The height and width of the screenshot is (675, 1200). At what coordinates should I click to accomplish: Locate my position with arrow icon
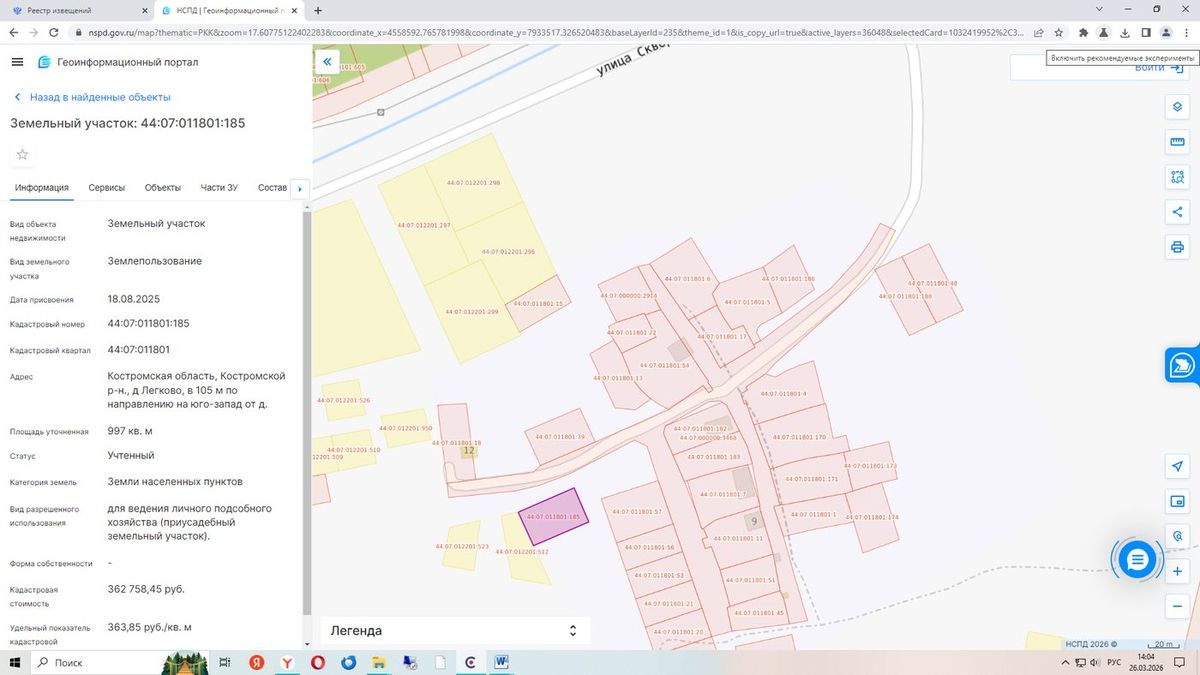pyautogui.click(x=1177, y=467)
